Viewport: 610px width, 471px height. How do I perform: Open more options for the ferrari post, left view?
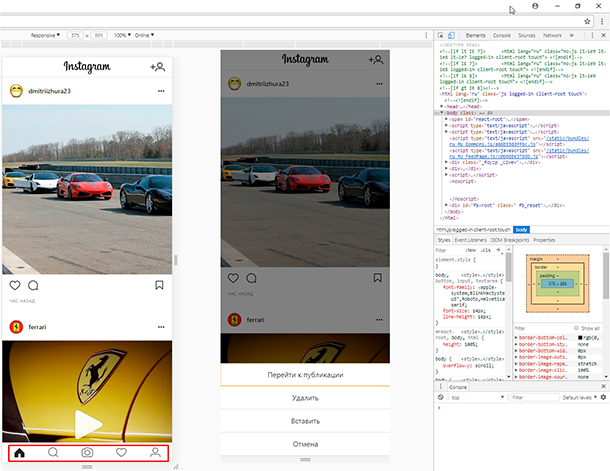tap(161, 327)
